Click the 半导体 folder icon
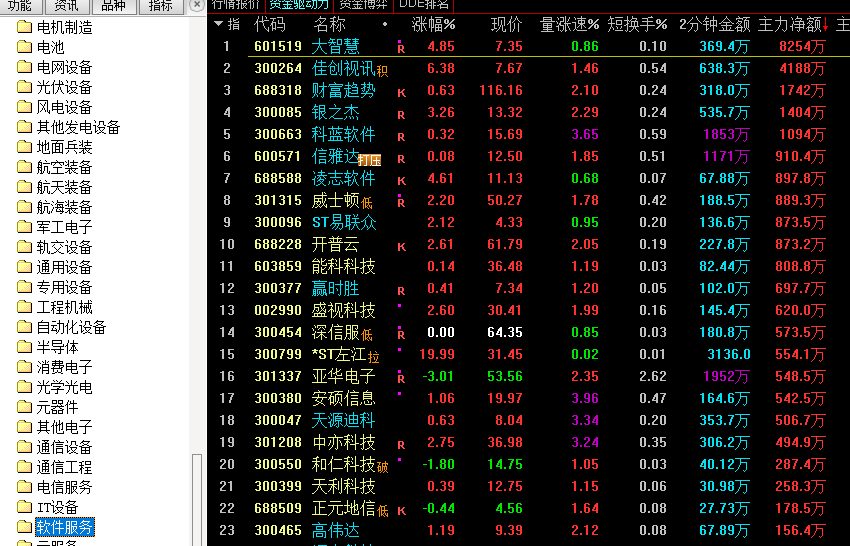The width and height of the screenshot is (850, 546). tap(24, 347)
